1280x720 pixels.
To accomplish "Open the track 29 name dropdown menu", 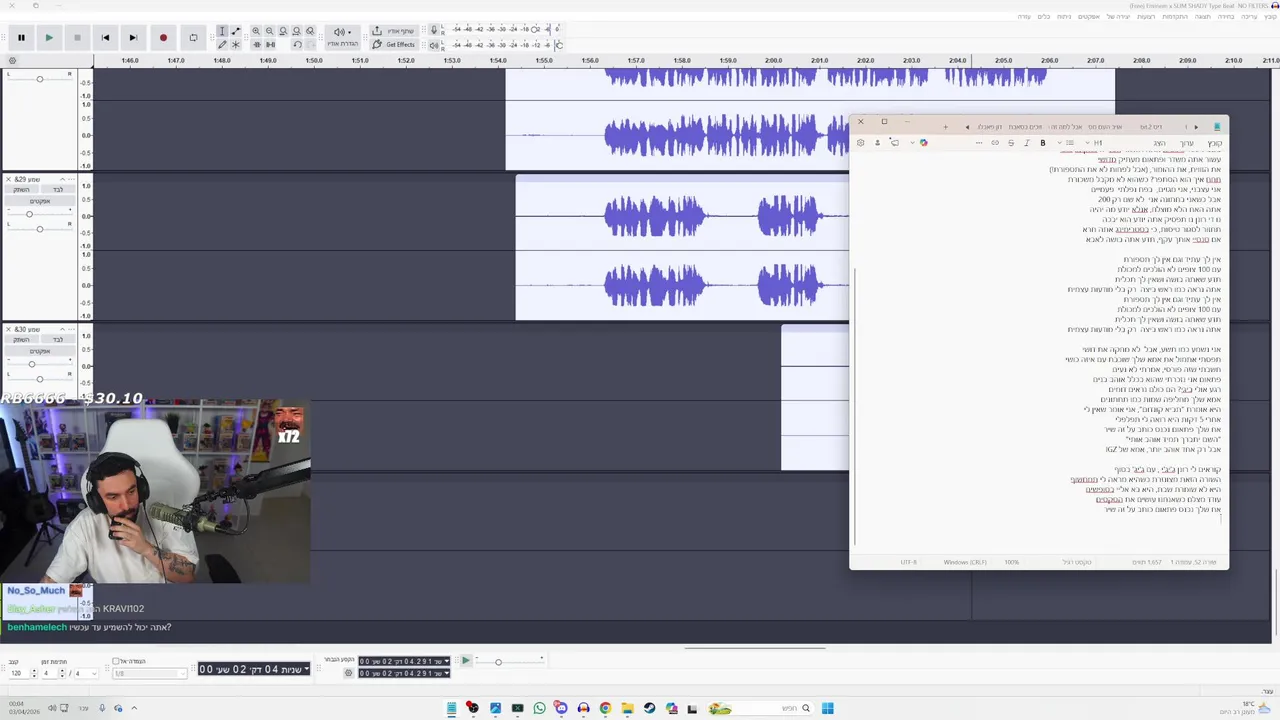I will pyautogui.click(x=71, y=179).
